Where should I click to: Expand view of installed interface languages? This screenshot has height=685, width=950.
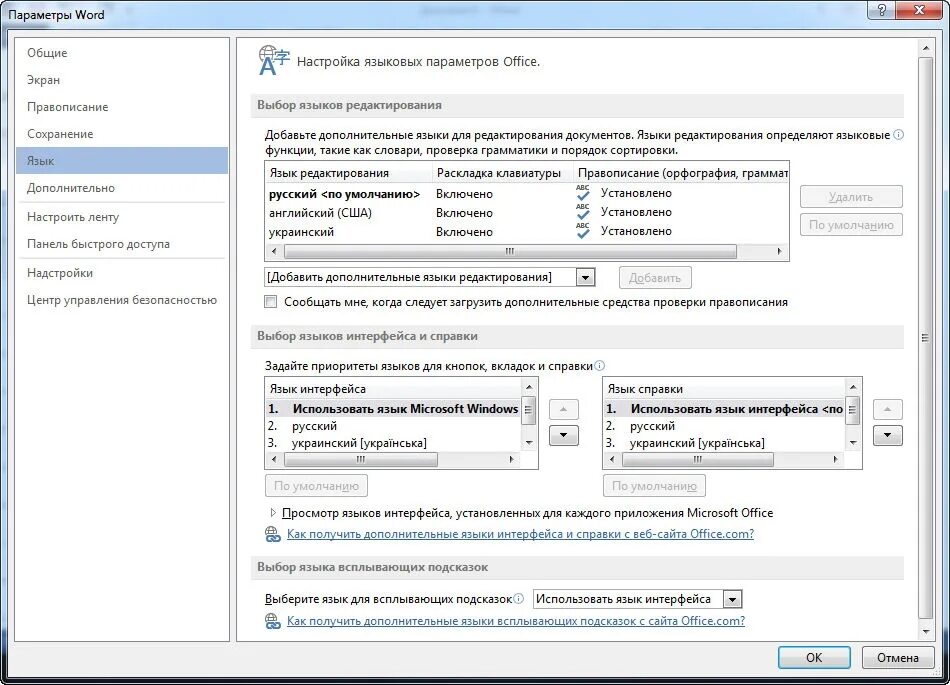(x=273, y=512)
